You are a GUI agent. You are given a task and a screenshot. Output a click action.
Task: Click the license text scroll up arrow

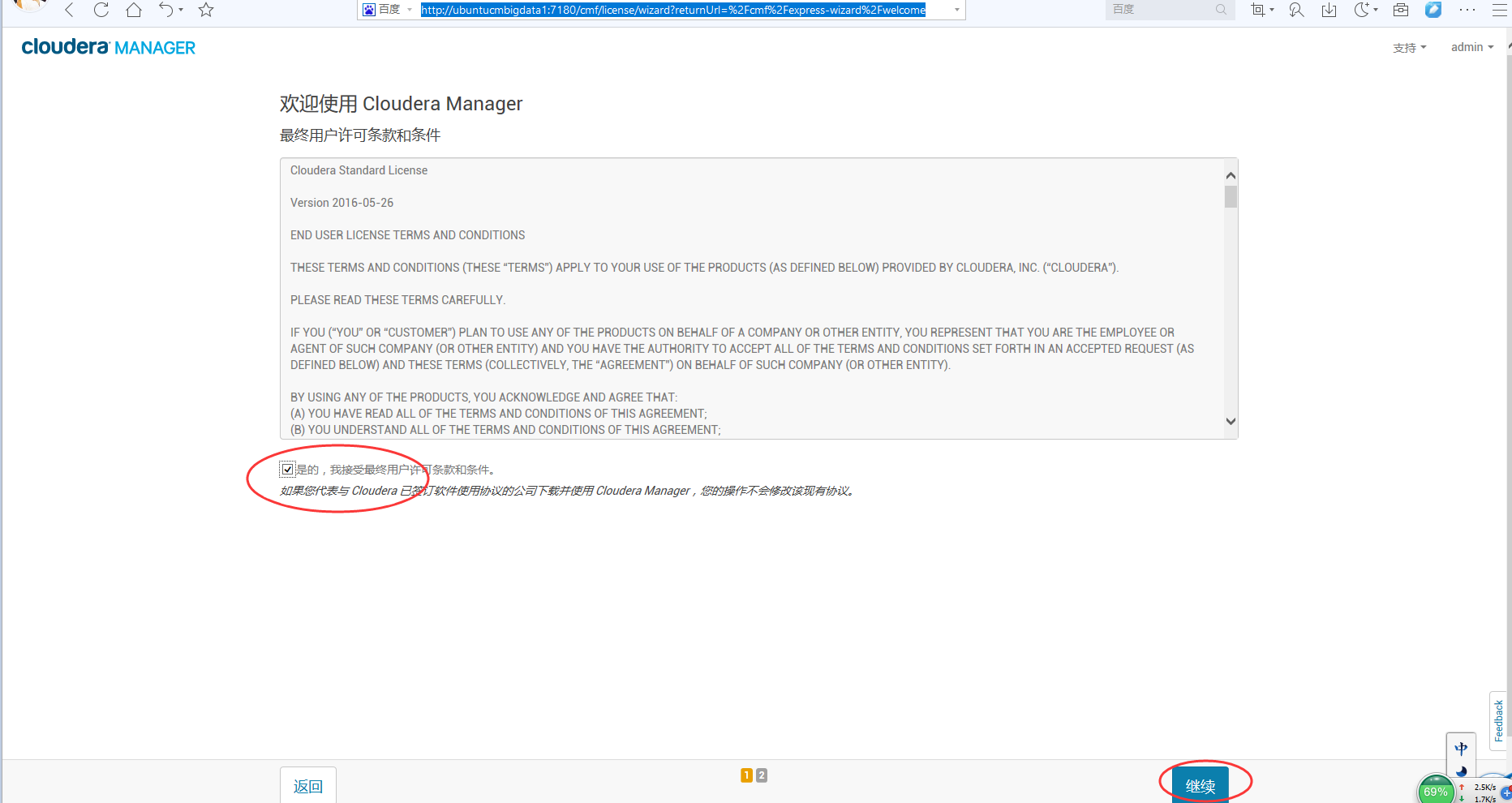[1231, 175]
